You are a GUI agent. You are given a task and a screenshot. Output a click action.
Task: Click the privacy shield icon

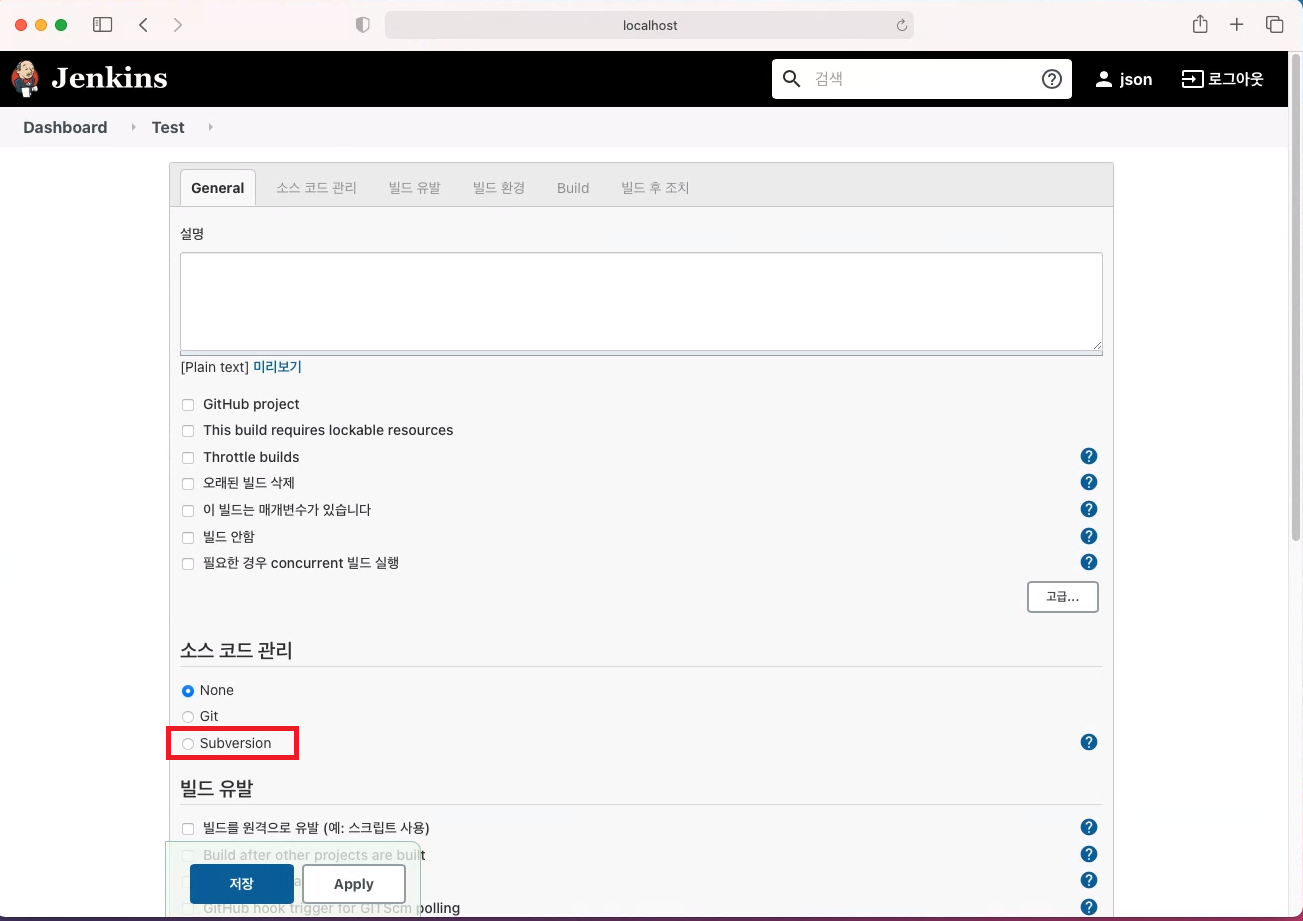pyautogui.click(x=363, y=25)
